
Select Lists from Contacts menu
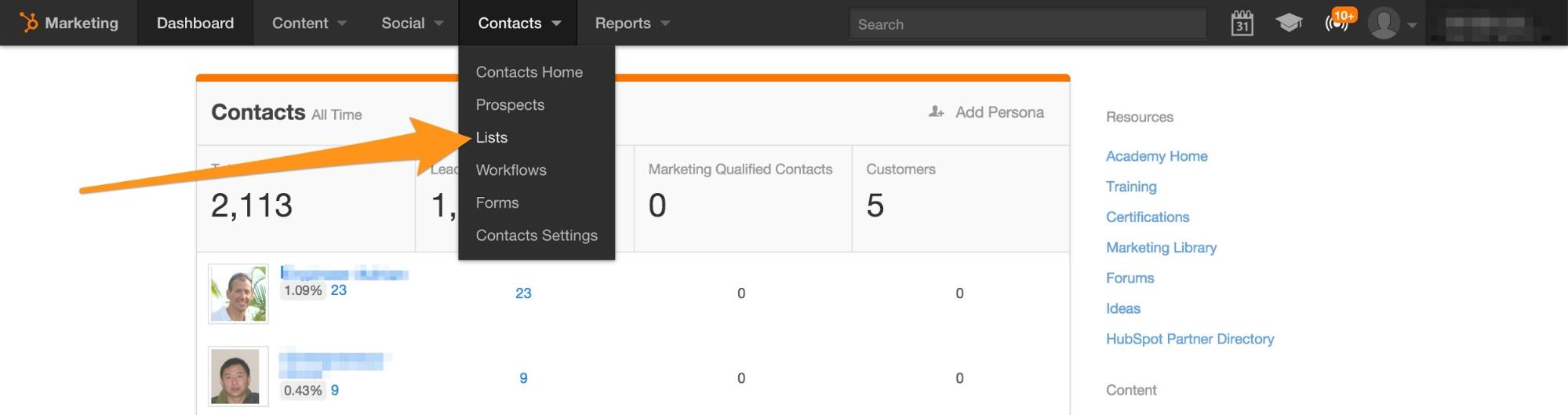[x=492, y=137]
